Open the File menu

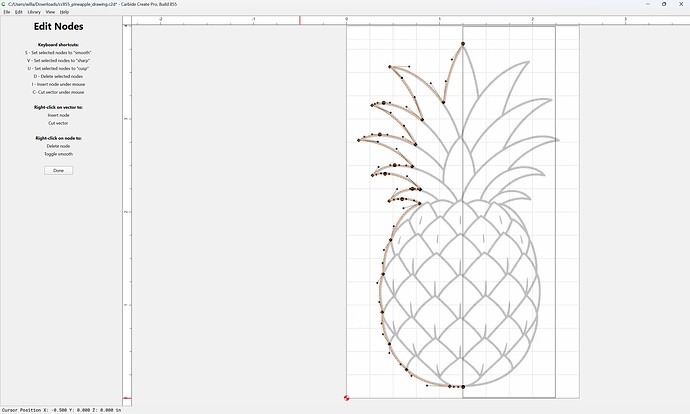pos(7,12)
